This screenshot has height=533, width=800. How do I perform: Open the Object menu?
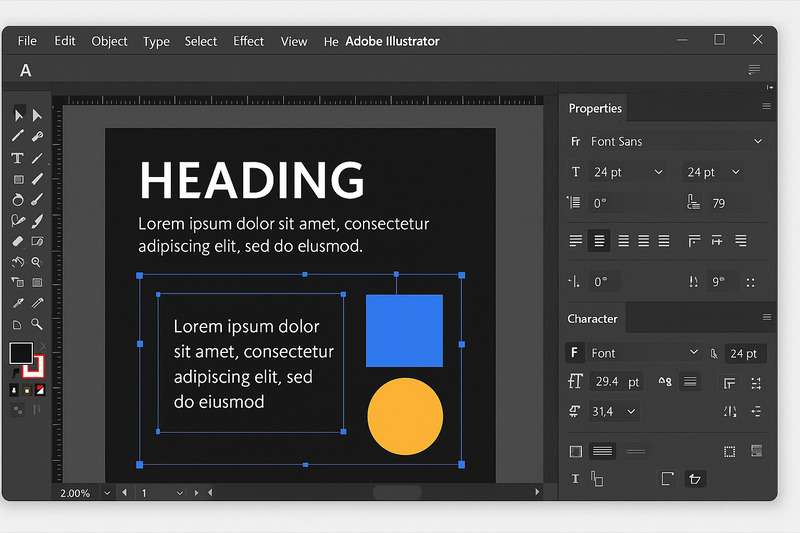point(109,41)
